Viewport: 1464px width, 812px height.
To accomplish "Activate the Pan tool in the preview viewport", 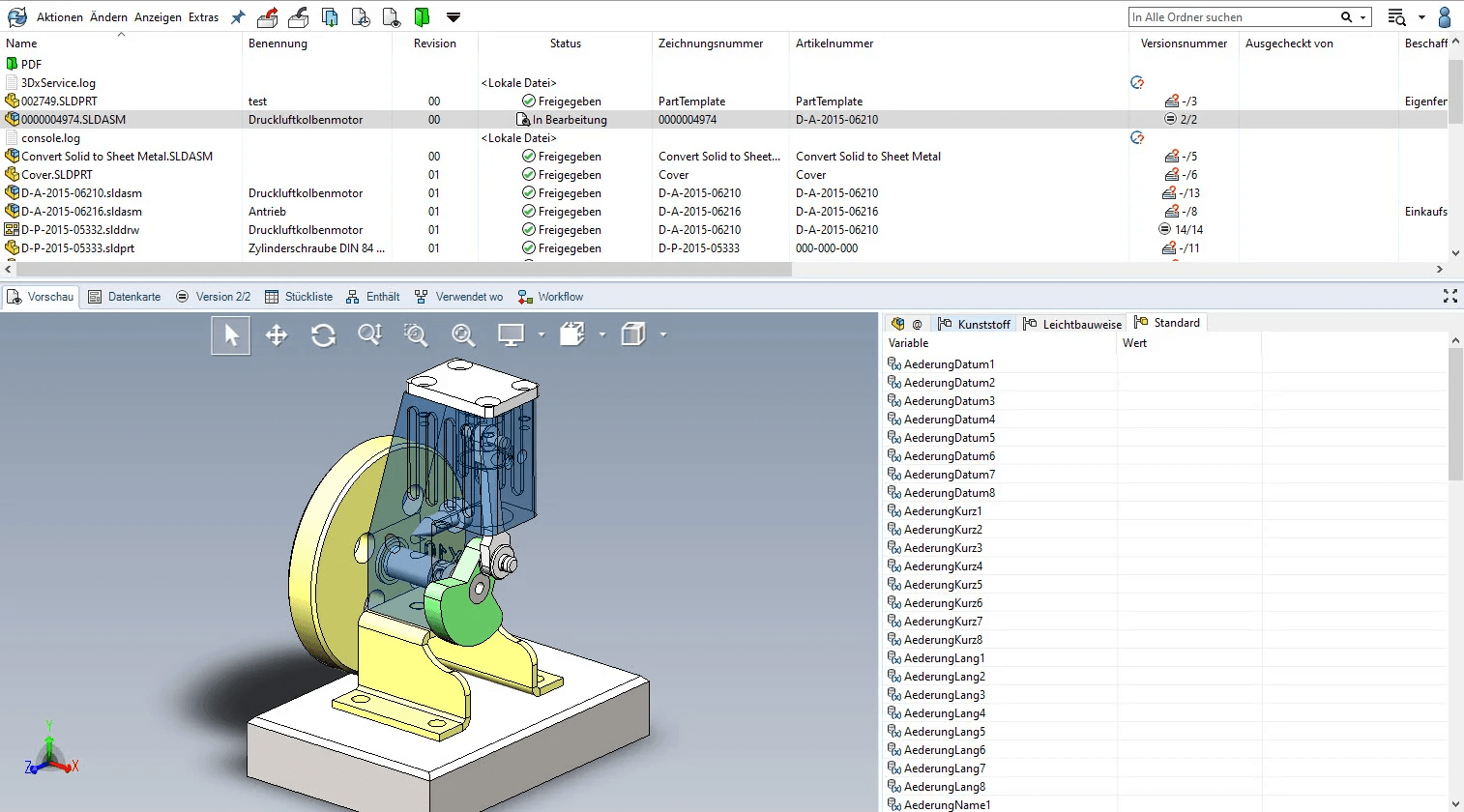I will tap(277, 334).
